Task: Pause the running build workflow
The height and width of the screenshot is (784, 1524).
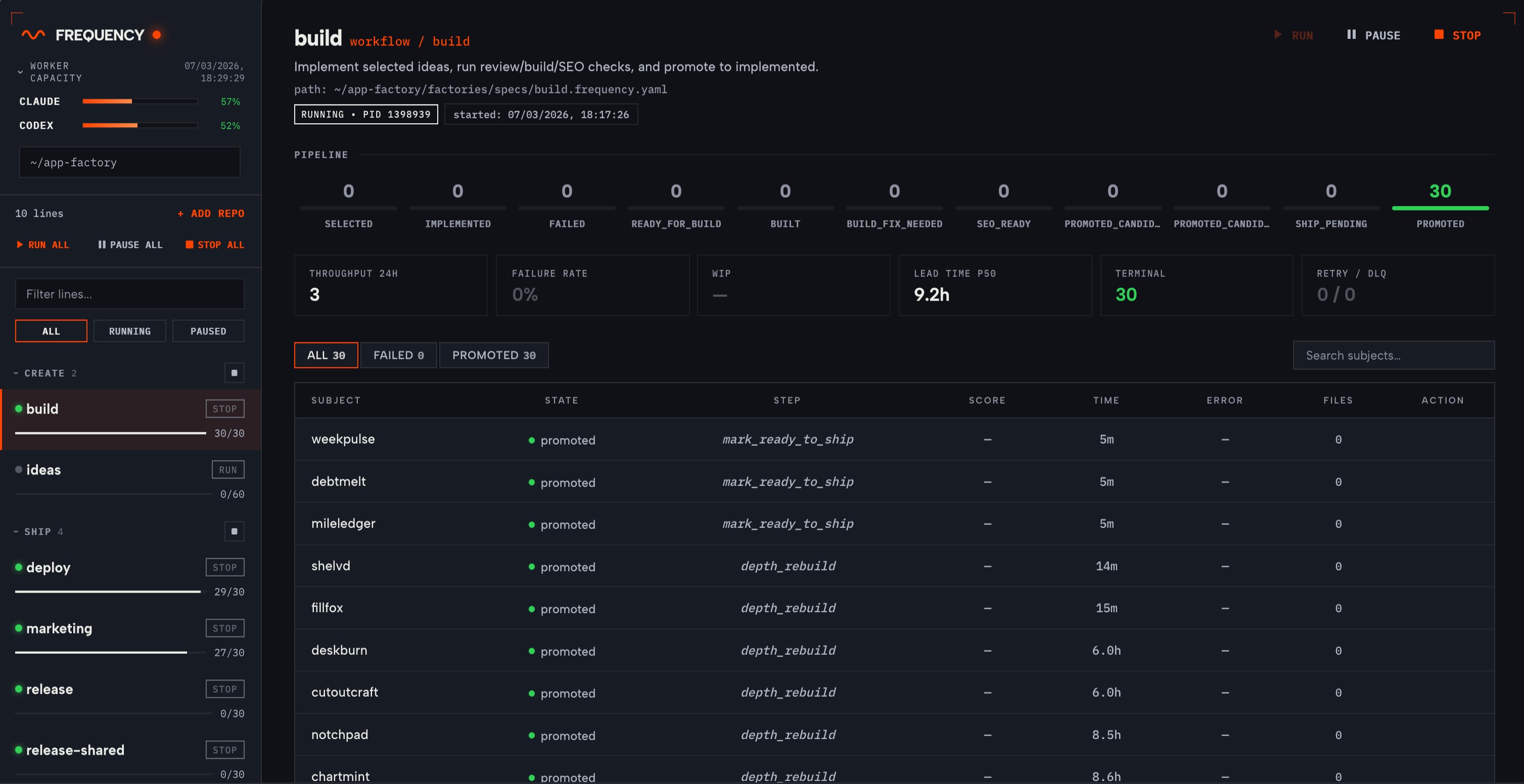Action: (x=1373, y=35)
